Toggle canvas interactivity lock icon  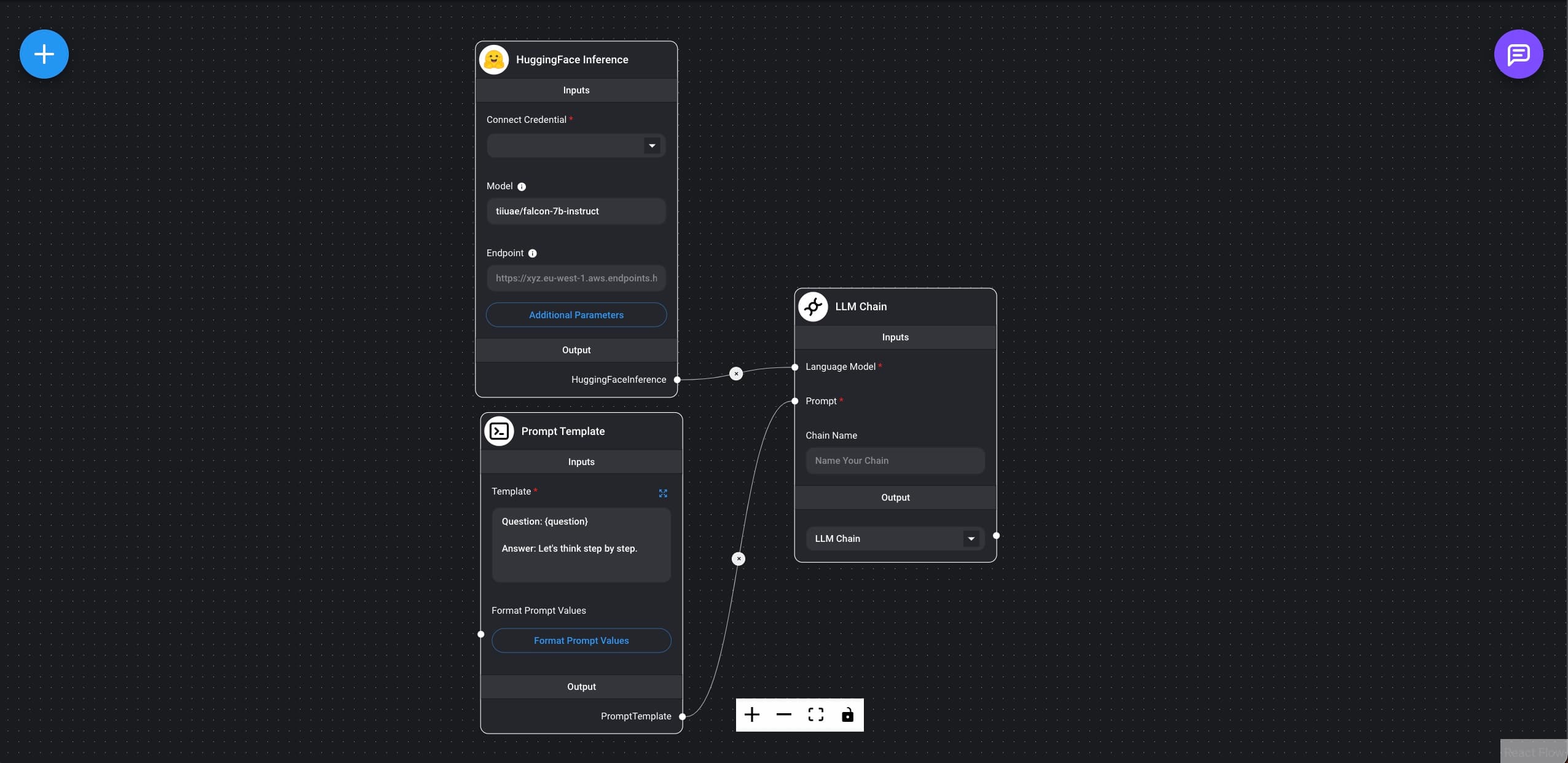point(848,714)
